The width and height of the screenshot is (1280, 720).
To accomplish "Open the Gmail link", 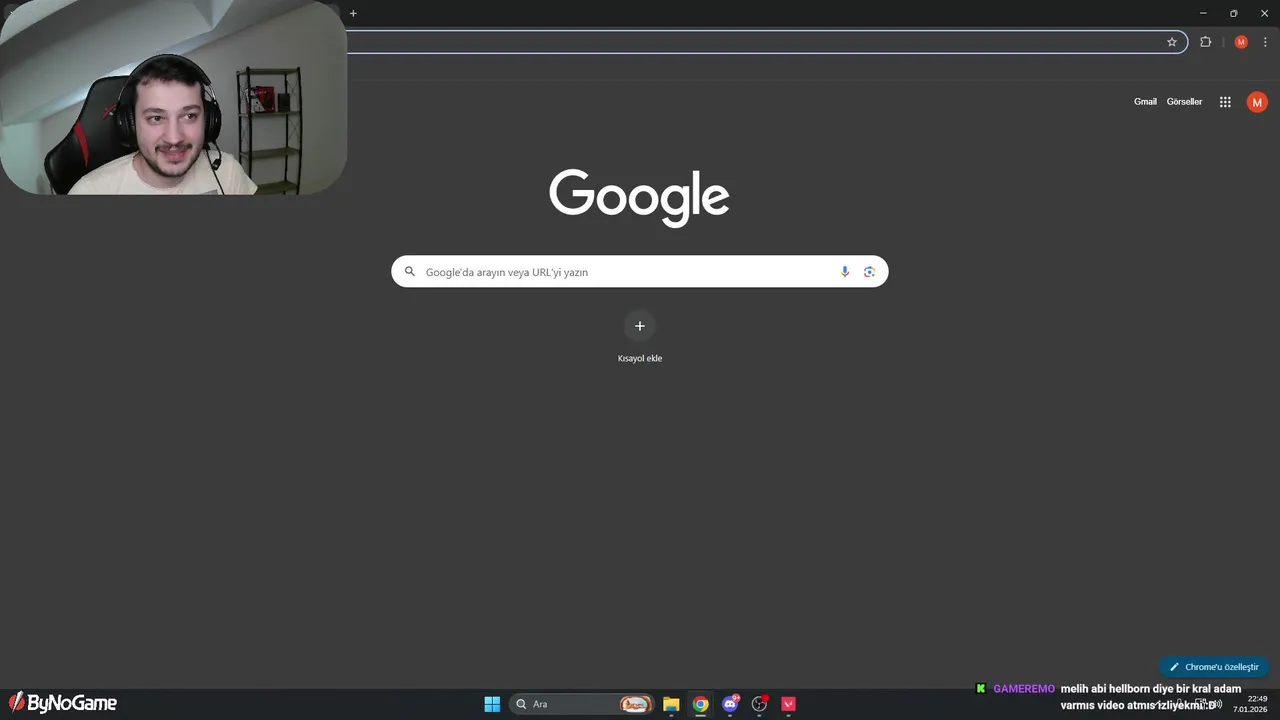I will (1145, 102).
